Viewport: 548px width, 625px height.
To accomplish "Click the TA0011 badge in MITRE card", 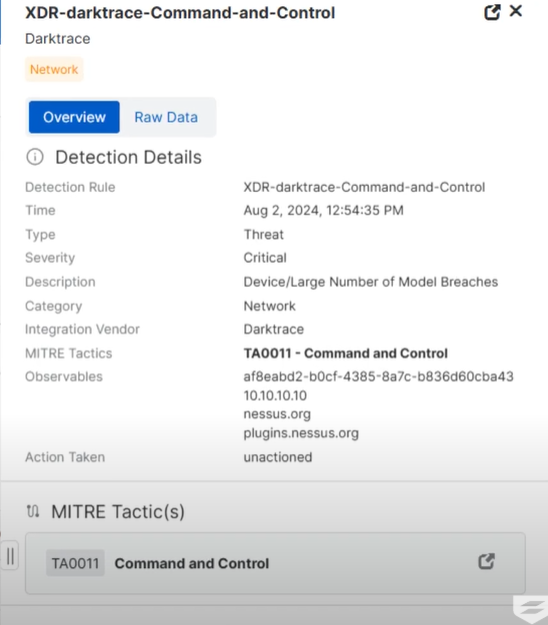I will pos(75,563).
